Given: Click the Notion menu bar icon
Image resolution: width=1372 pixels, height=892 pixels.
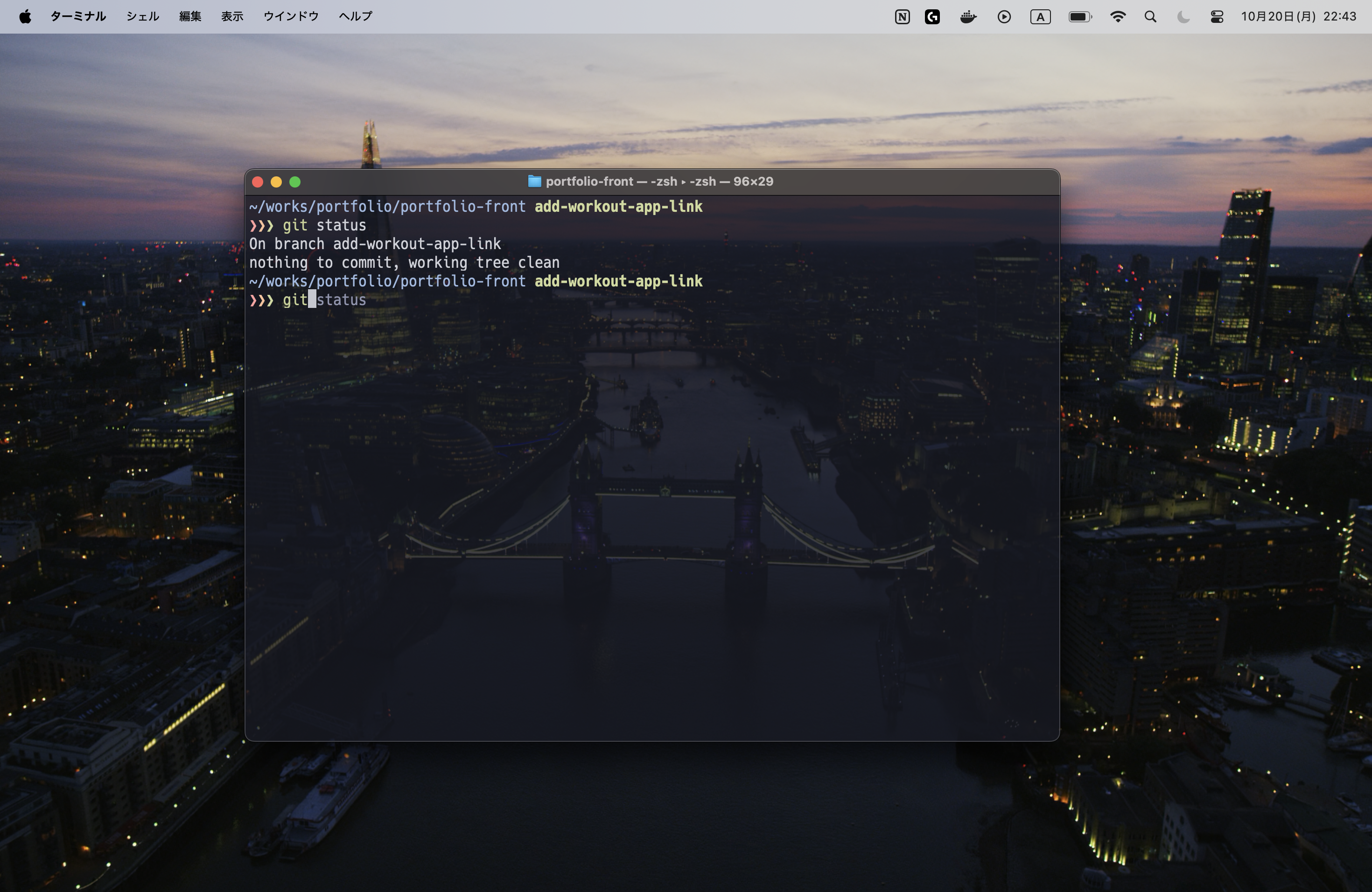Looking at the screenshot, I should click(x=902, y=17).
